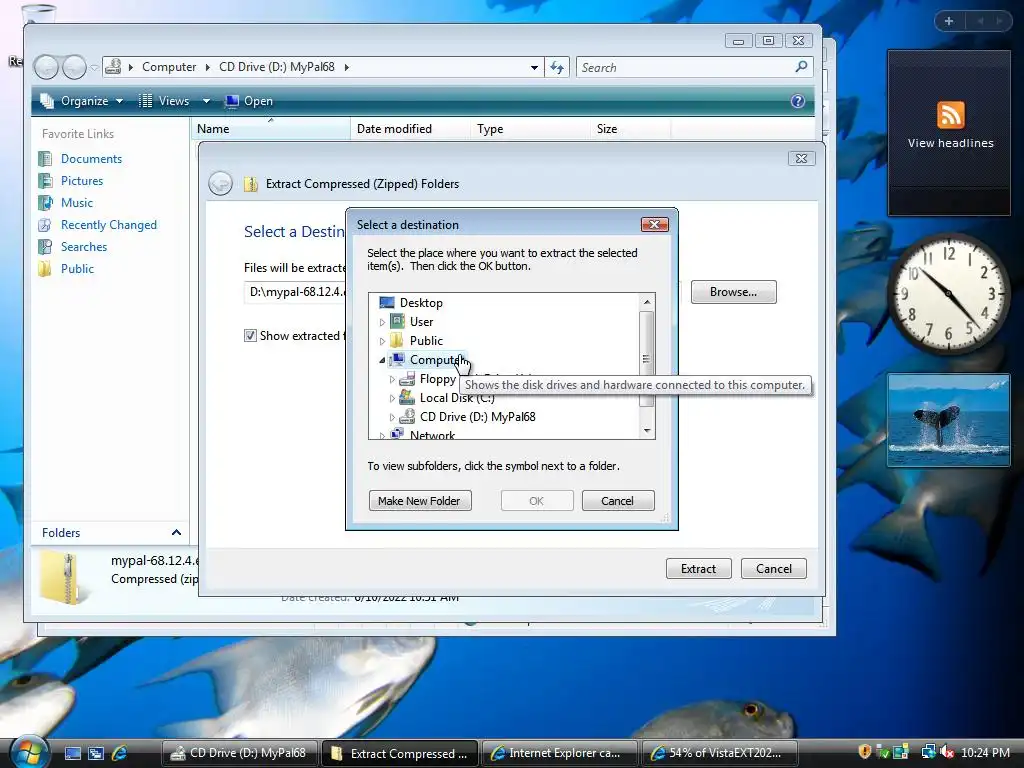Expand the User tree node
The height and width of the screenshot is (768, 1024).
coord(383,322)
